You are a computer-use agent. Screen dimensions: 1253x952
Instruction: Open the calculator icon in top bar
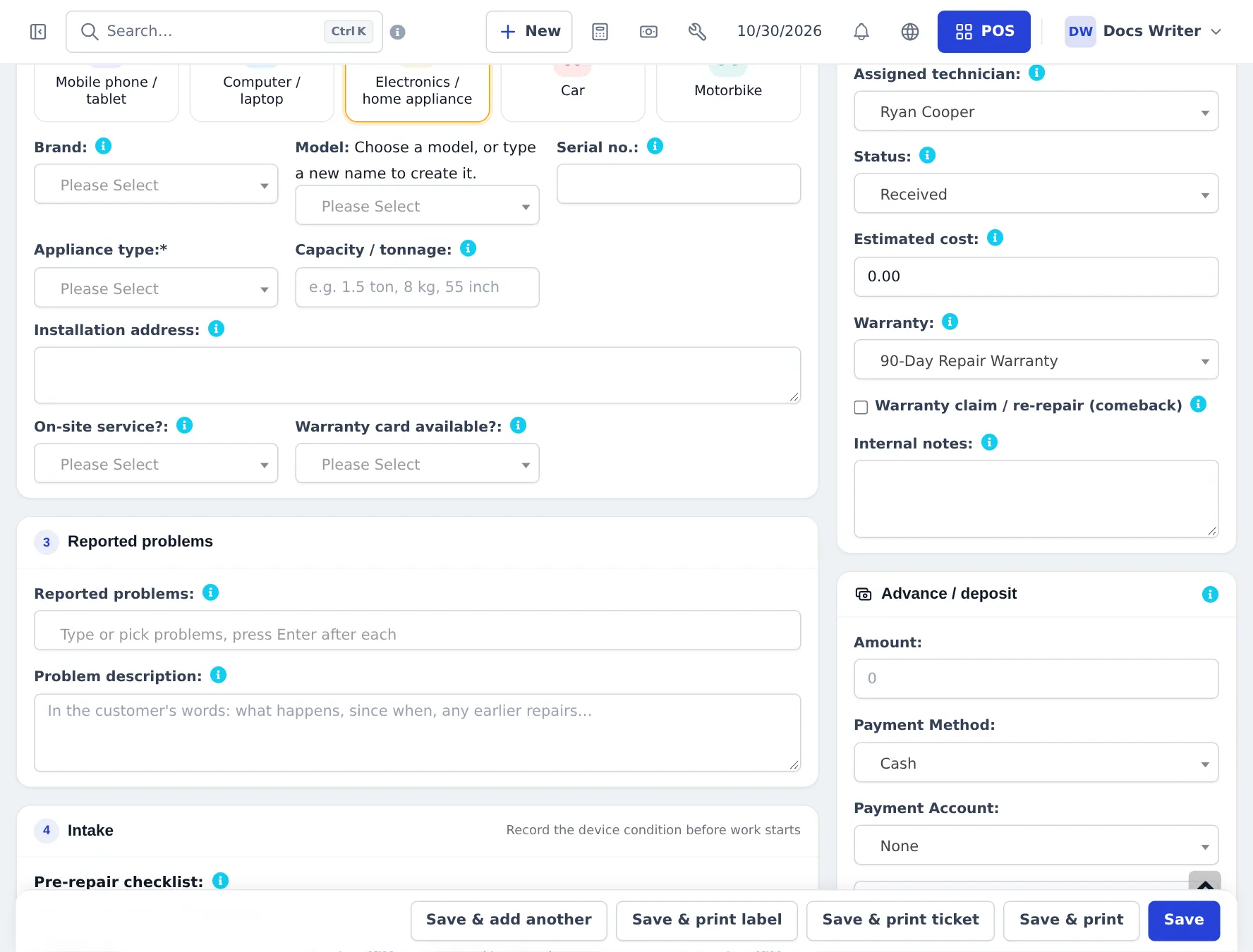point(600,32)
